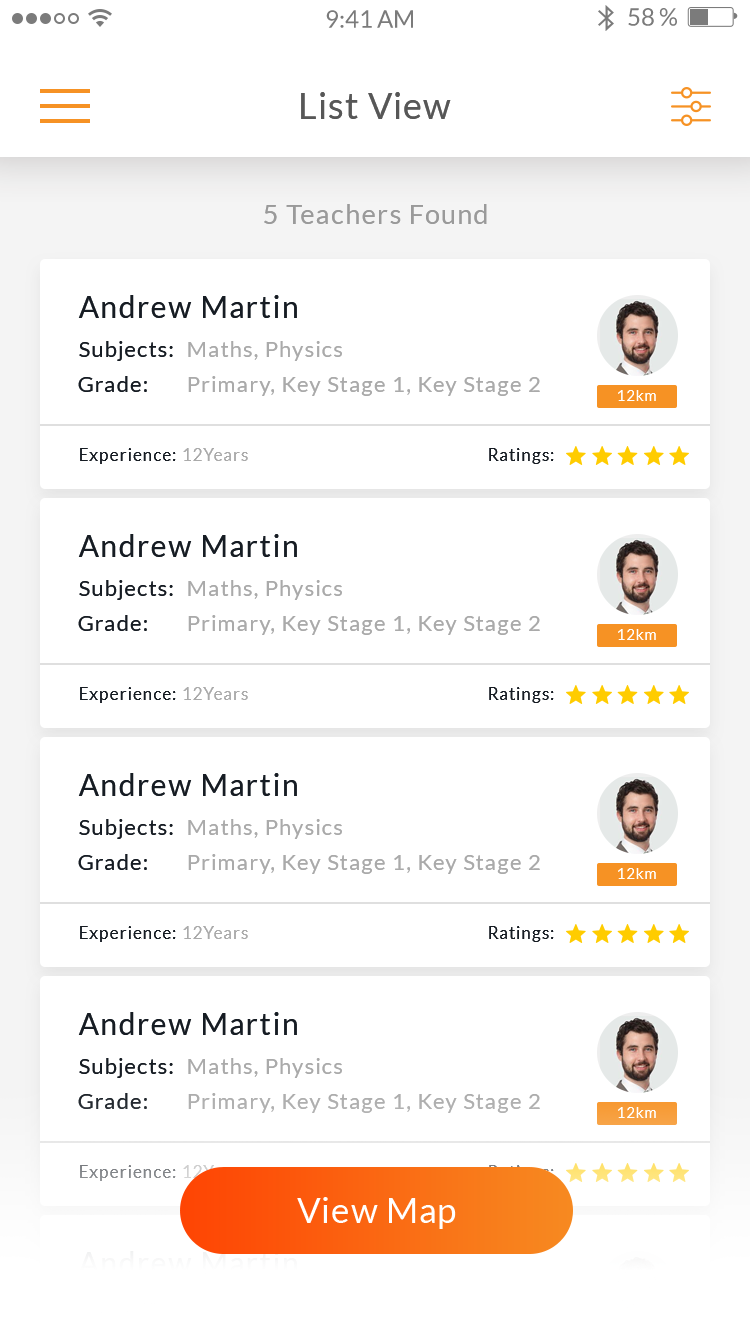Screen dimensions: 750x1334
Task: Tap the Bluetooth status icon
Action: click(x=605, y=18)
